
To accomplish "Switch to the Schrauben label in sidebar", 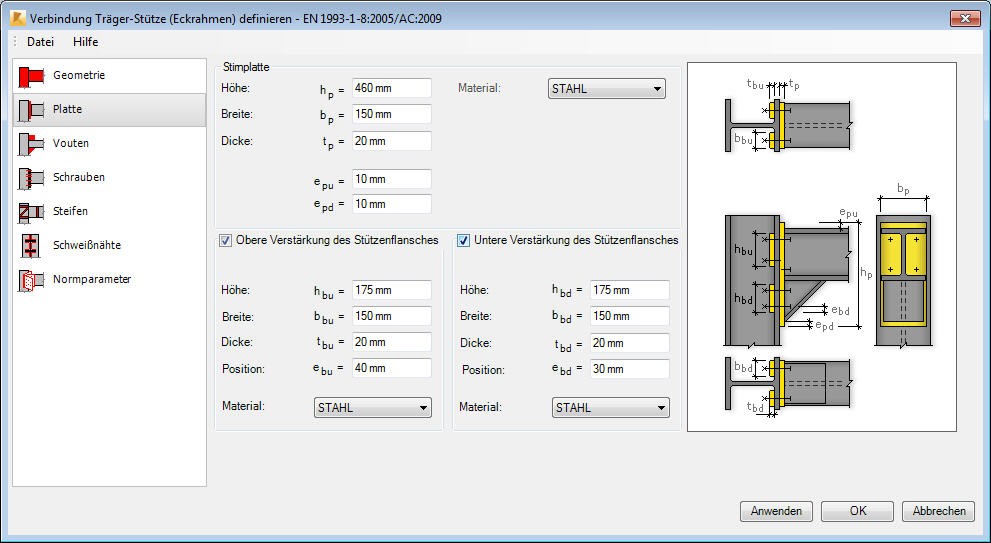I will pos(79,177).
